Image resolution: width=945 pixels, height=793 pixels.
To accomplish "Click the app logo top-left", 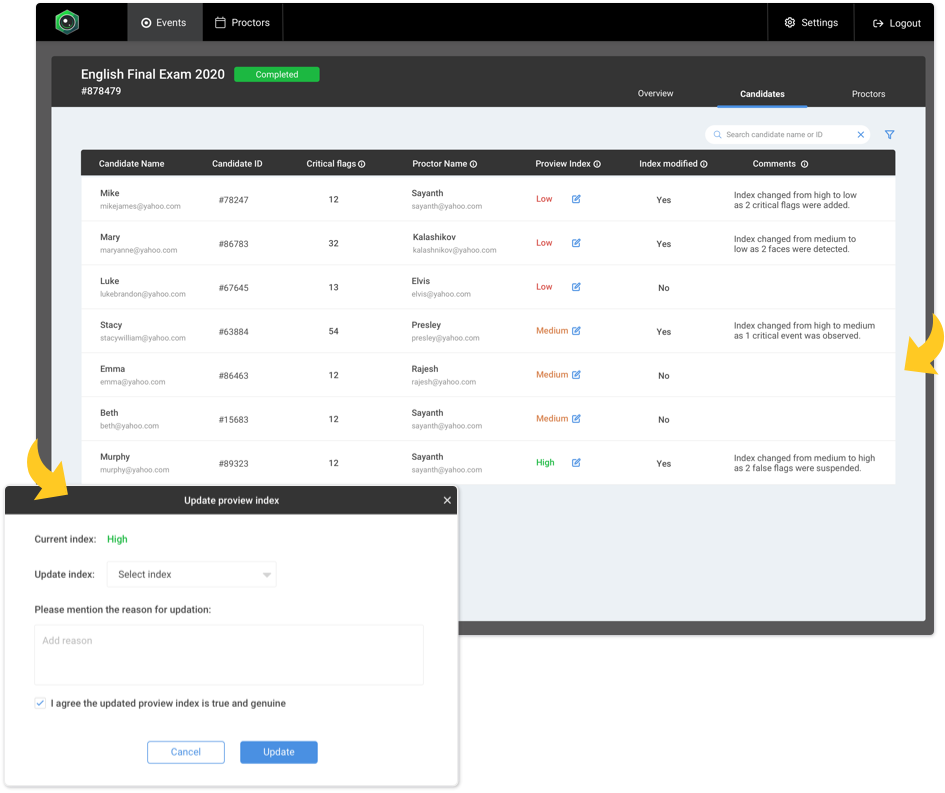I will [x=67, y=21].
